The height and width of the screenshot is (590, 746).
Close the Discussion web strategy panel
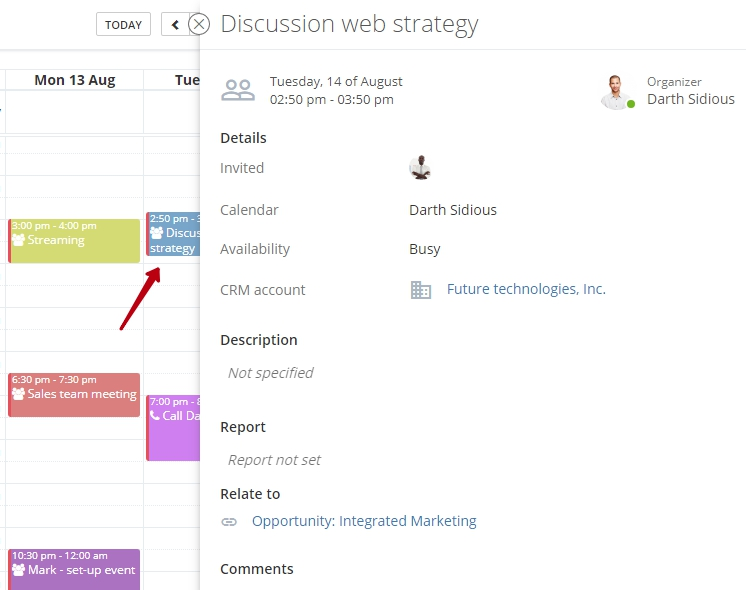pos(199,24)
